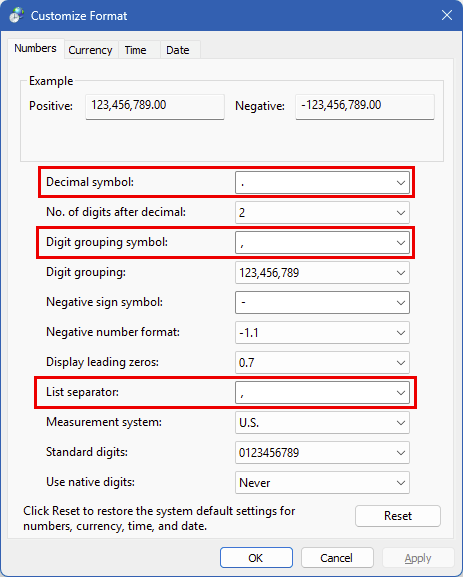Open the Use native digits dropdown
Screen dimensions: 463x577
coord(322,483)
